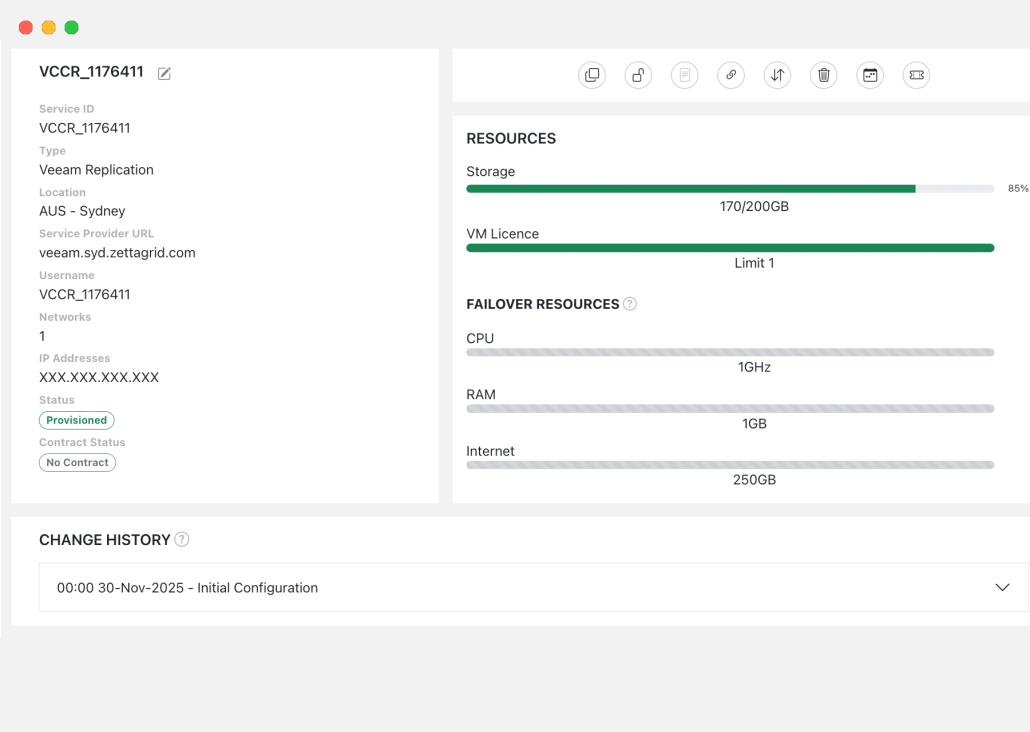Viewport: 1030px width, 732px height.
Task: Click the unlock padlock icon
Action: [x=638, y=75]
